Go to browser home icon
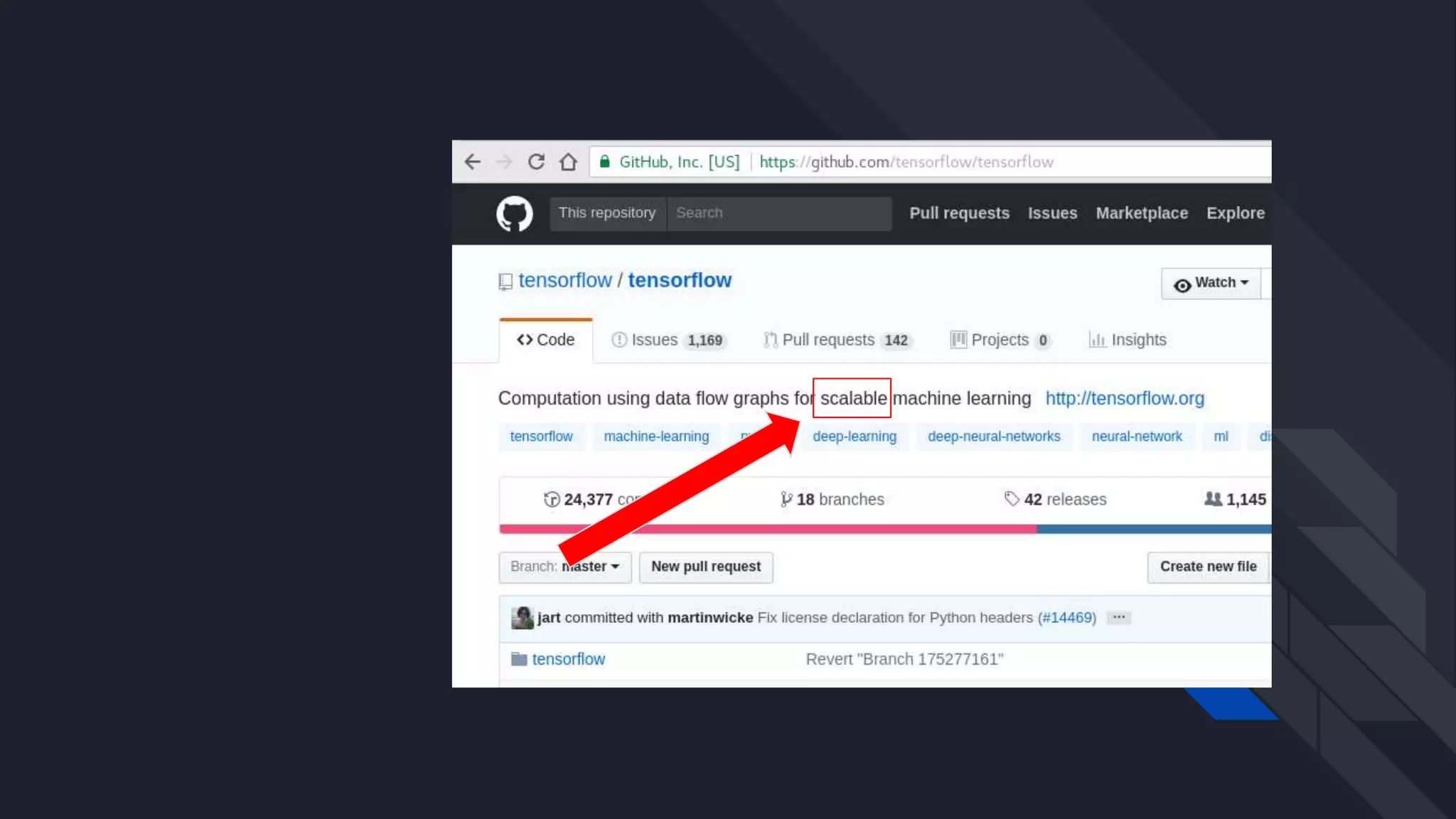Screen dimensions: 1456x819 click(568, 162)
